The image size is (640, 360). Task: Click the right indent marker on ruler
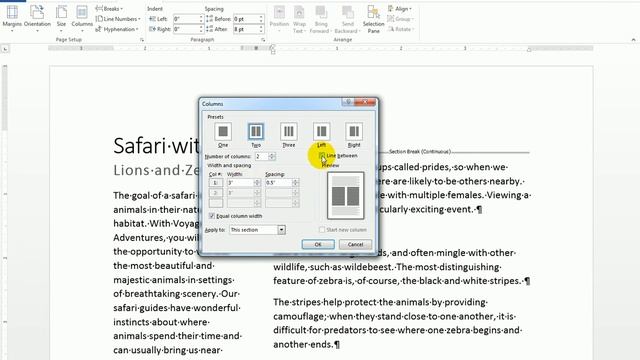[529, 49]
